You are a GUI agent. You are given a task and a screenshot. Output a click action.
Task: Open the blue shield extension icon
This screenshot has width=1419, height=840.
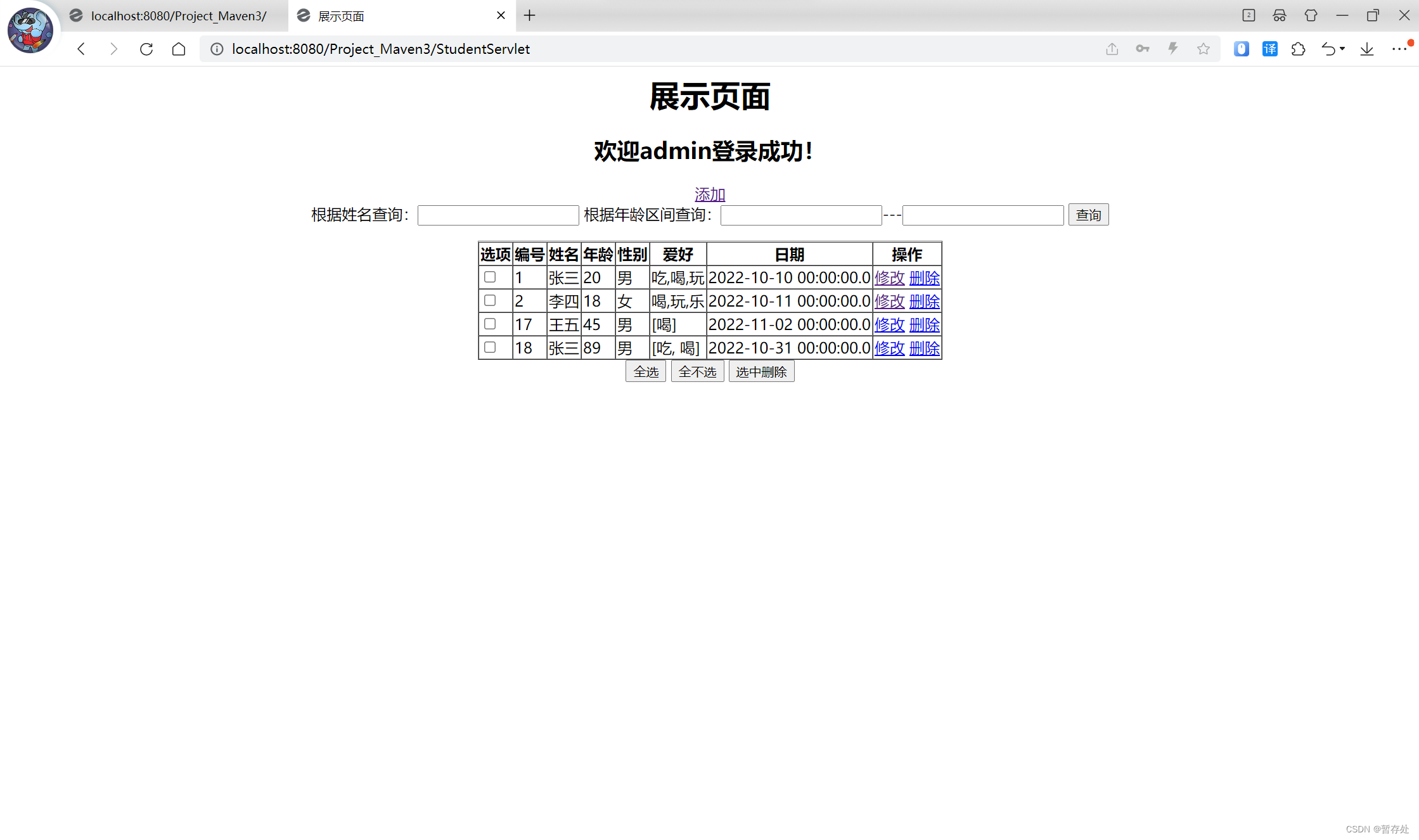tap(1242, 49)
